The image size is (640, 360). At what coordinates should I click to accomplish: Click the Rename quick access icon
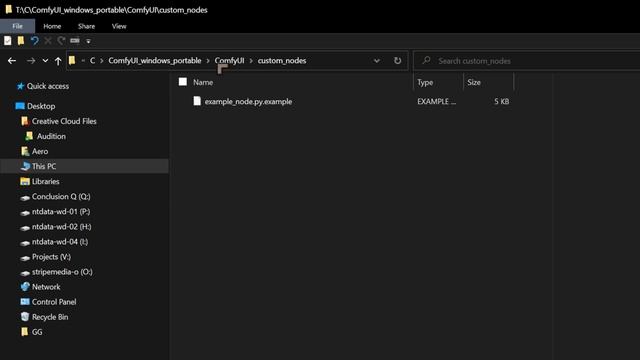pyautogui.click(x=75, y=40)
